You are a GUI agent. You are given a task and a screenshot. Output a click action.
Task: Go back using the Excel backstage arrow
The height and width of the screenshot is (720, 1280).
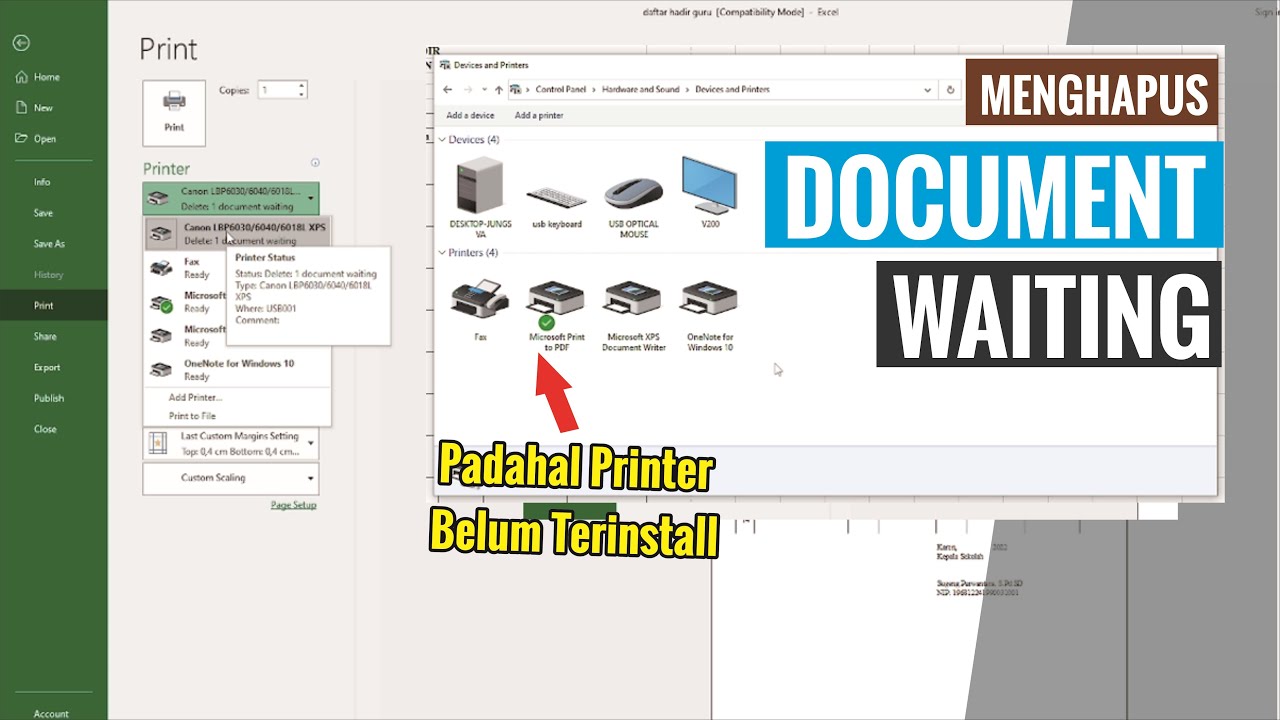(x=21, y=43)
